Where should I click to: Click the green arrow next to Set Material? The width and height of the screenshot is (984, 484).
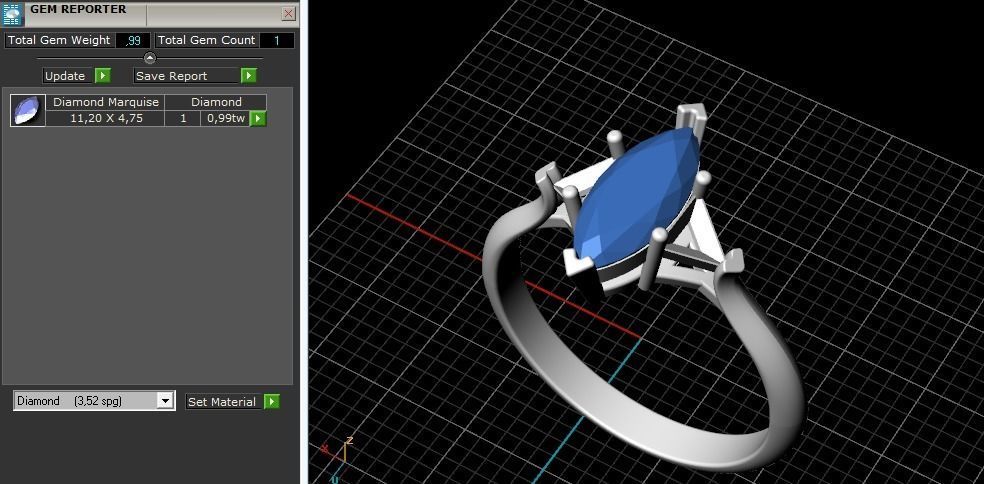(272, 402)
